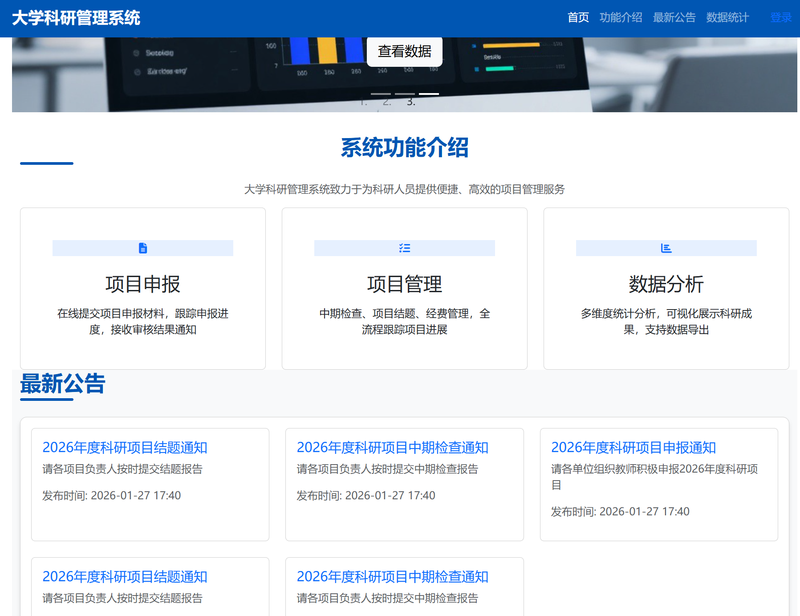Click the 登录 login link

[781, 18]
